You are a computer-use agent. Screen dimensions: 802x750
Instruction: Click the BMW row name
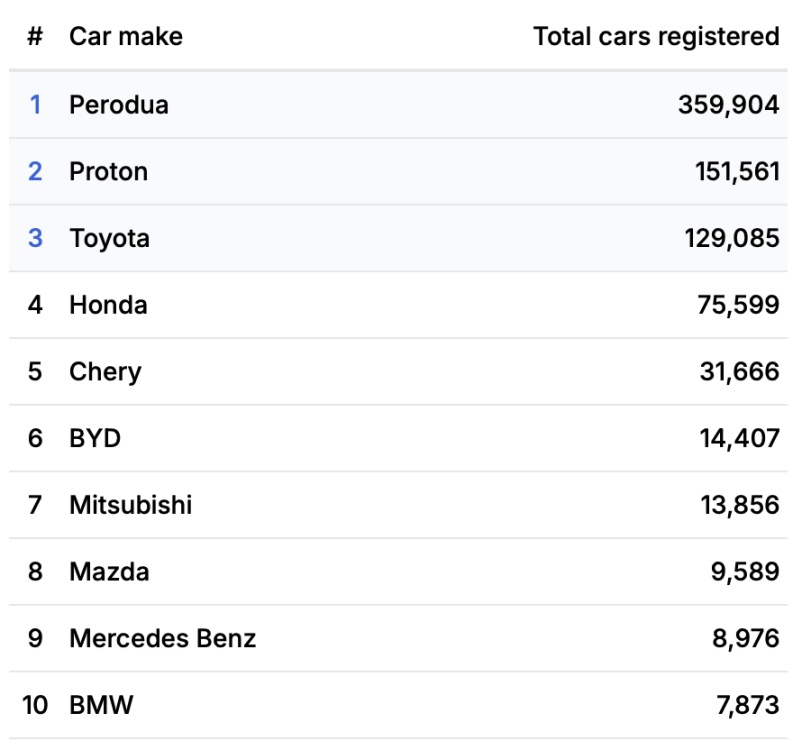click(x=101, y=705)
